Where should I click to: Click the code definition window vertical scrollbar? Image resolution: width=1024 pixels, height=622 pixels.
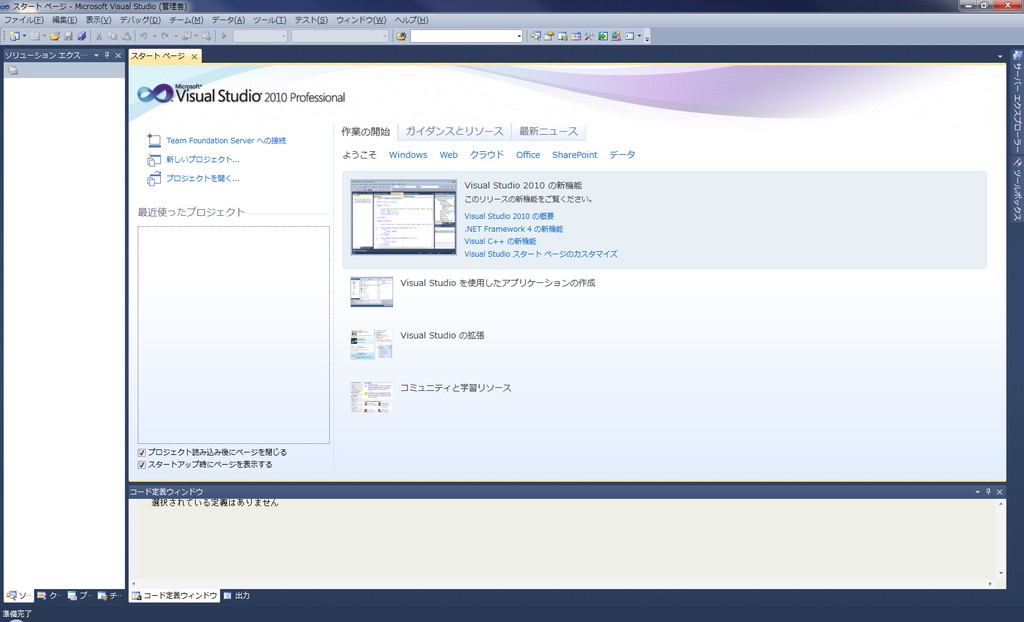tap(1000, 538)
